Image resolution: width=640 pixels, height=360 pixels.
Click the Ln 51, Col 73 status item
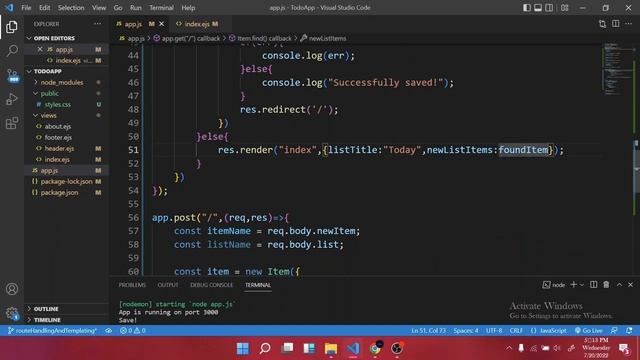click(428, 331)
